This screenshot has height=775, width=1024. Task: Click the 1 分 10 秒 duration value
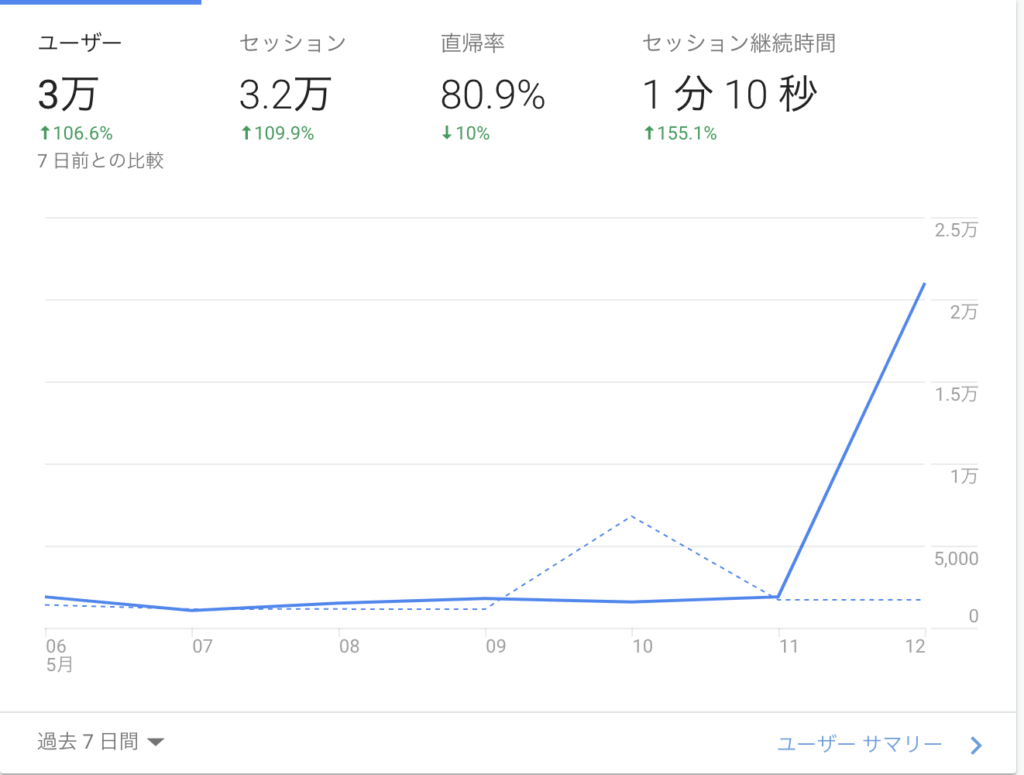tap(729, 94)
